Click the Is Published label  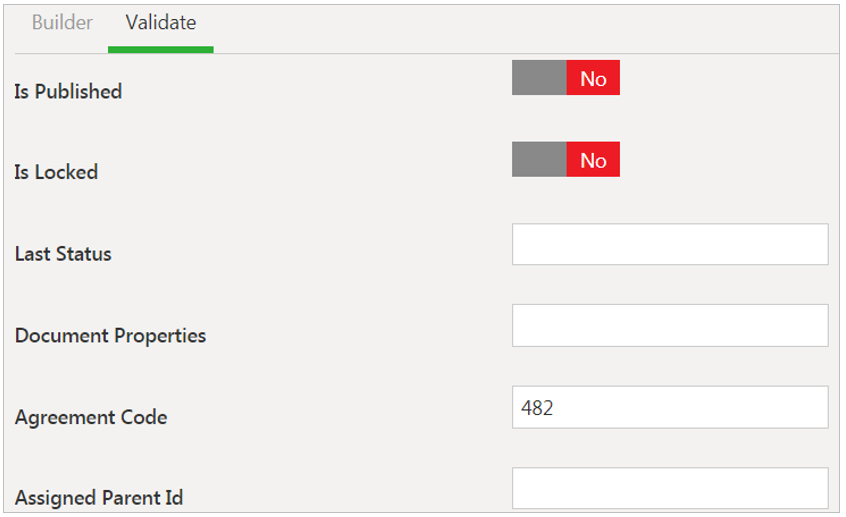pyautogui.click(x=68, y=91)
